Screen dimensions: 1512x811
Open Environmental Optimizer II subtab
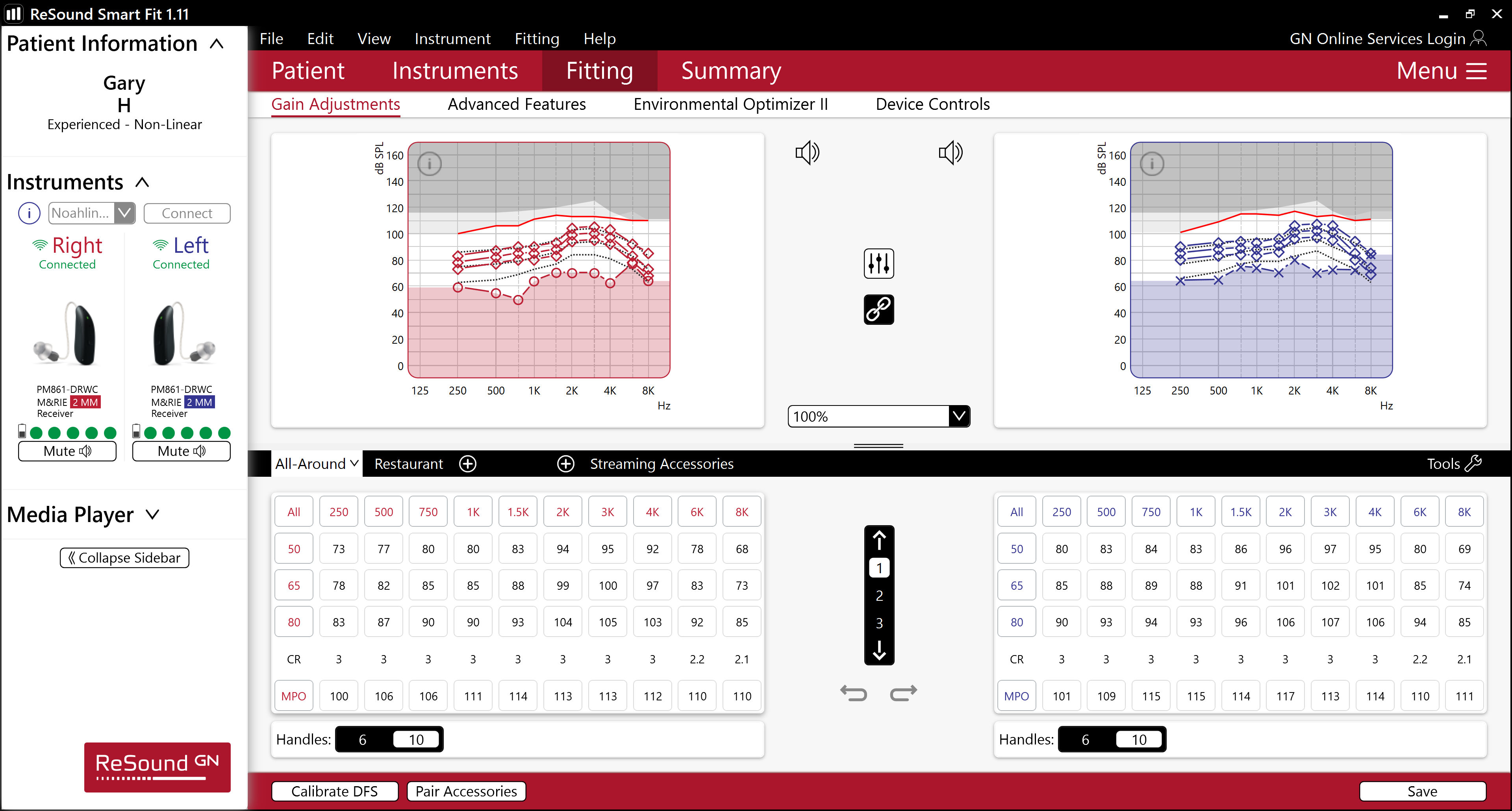point(731,104)
